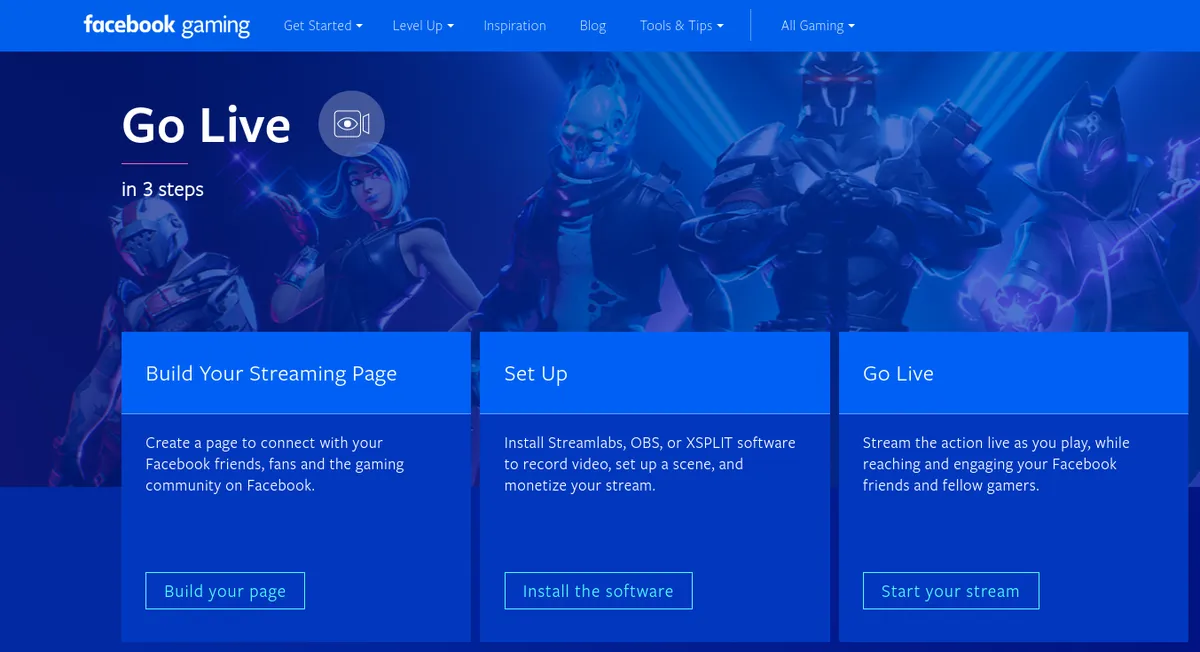Click the Go Live card title
Screen dimensions: 1200x652
(x=898, y=374)
